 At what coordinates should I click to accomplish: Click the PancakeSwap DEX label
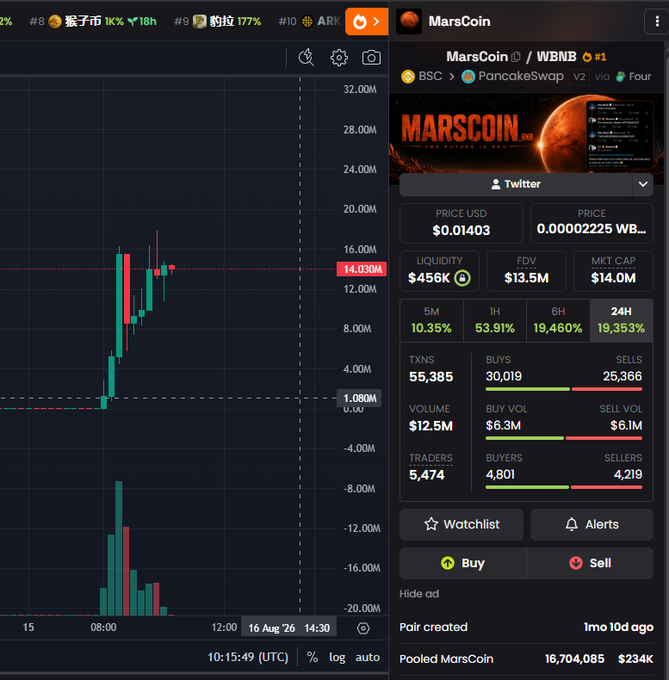pyautogui.click(x=521, y=76)
